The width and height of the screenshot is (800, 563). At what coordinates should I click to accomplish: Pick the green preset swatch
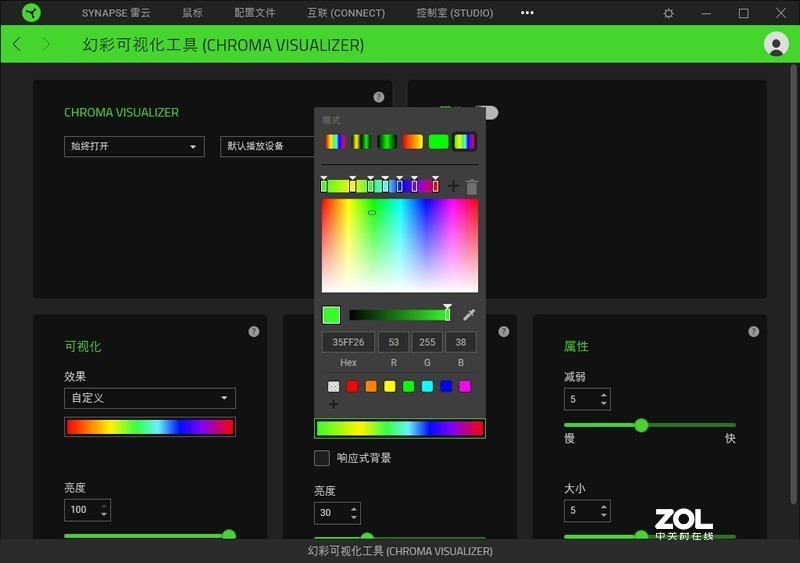[x=409, y=386]
